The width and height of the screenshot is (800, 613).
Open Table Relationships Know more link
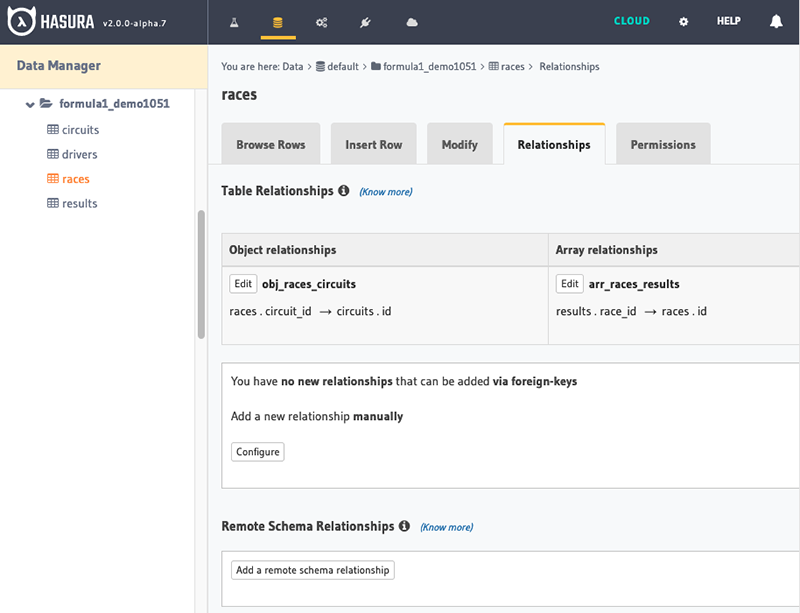tap(386, 192)
